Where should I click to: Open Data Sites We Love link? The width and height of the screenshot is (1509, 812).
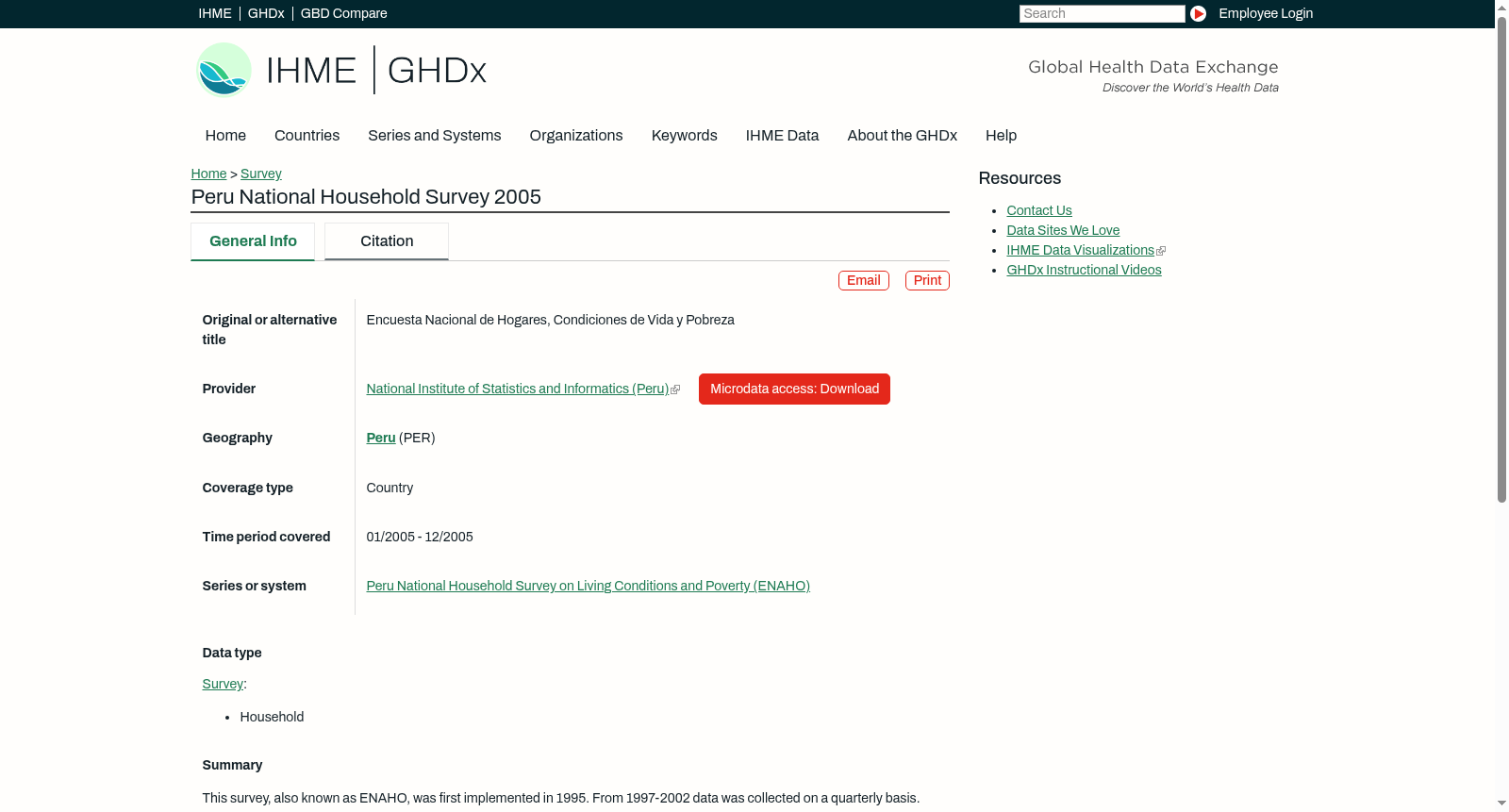[x=1063, y=230]
